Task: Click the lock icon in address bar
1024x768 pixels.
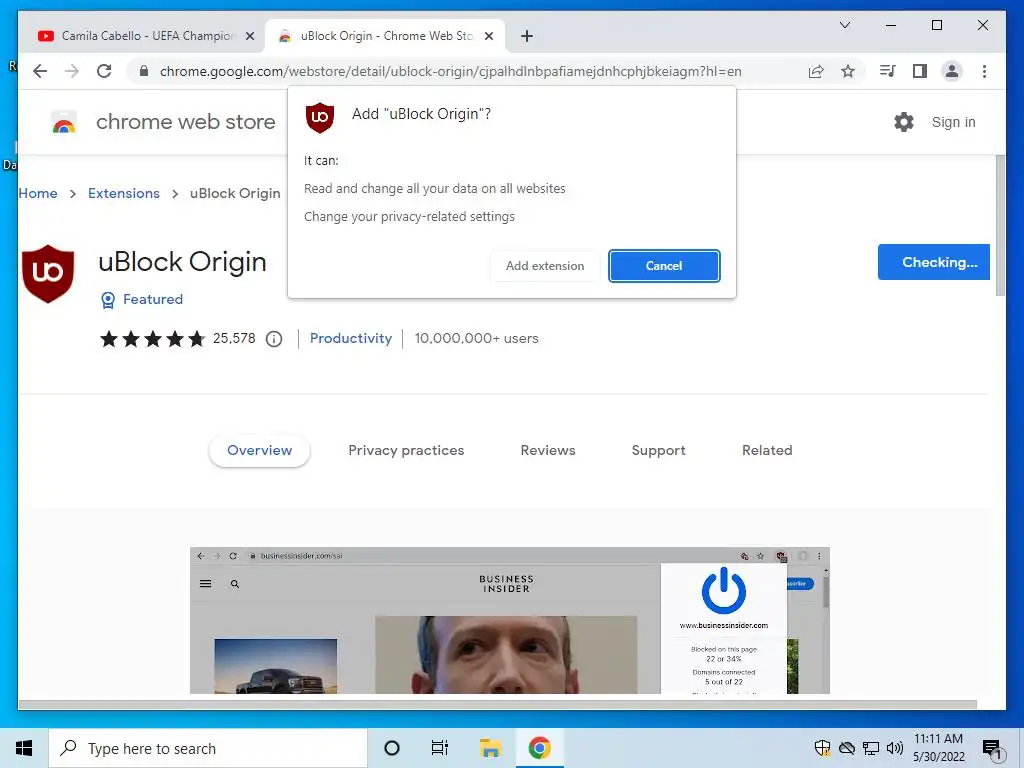Action: (144, 71)
